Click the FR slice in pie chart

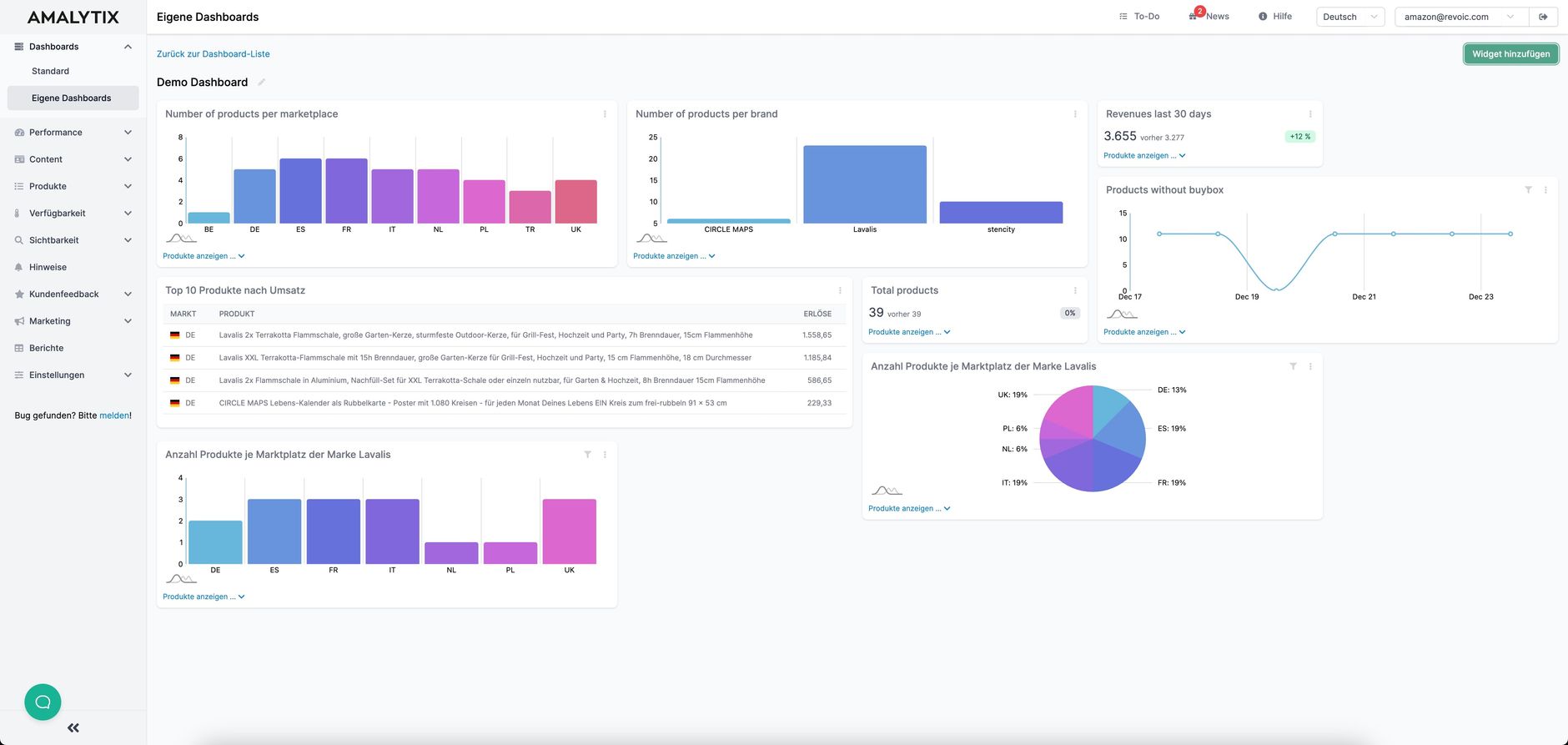[x=1115, y=464]
